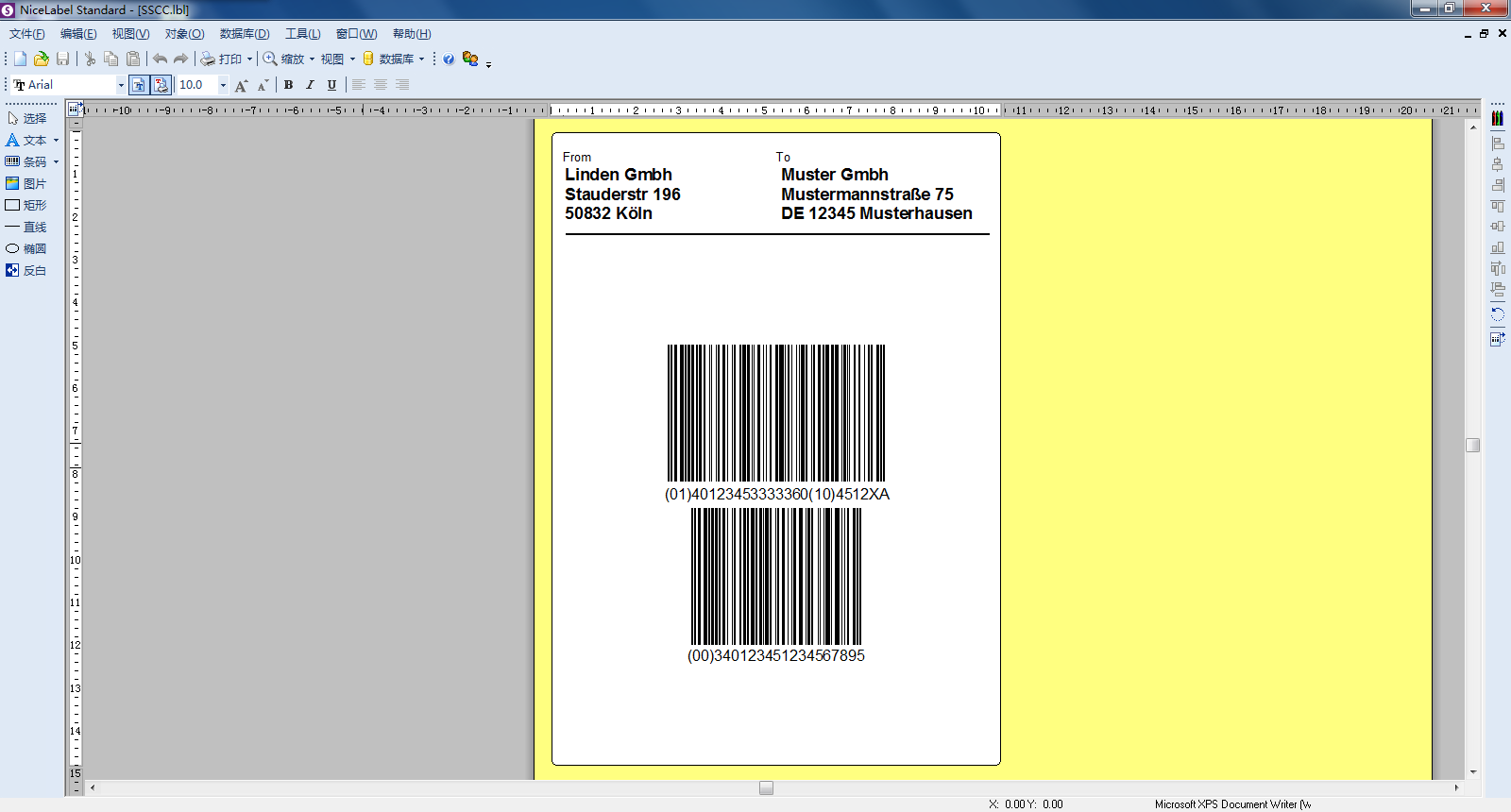
Task: Click the color palette icon at right
Action: (x=1498, y=119)
